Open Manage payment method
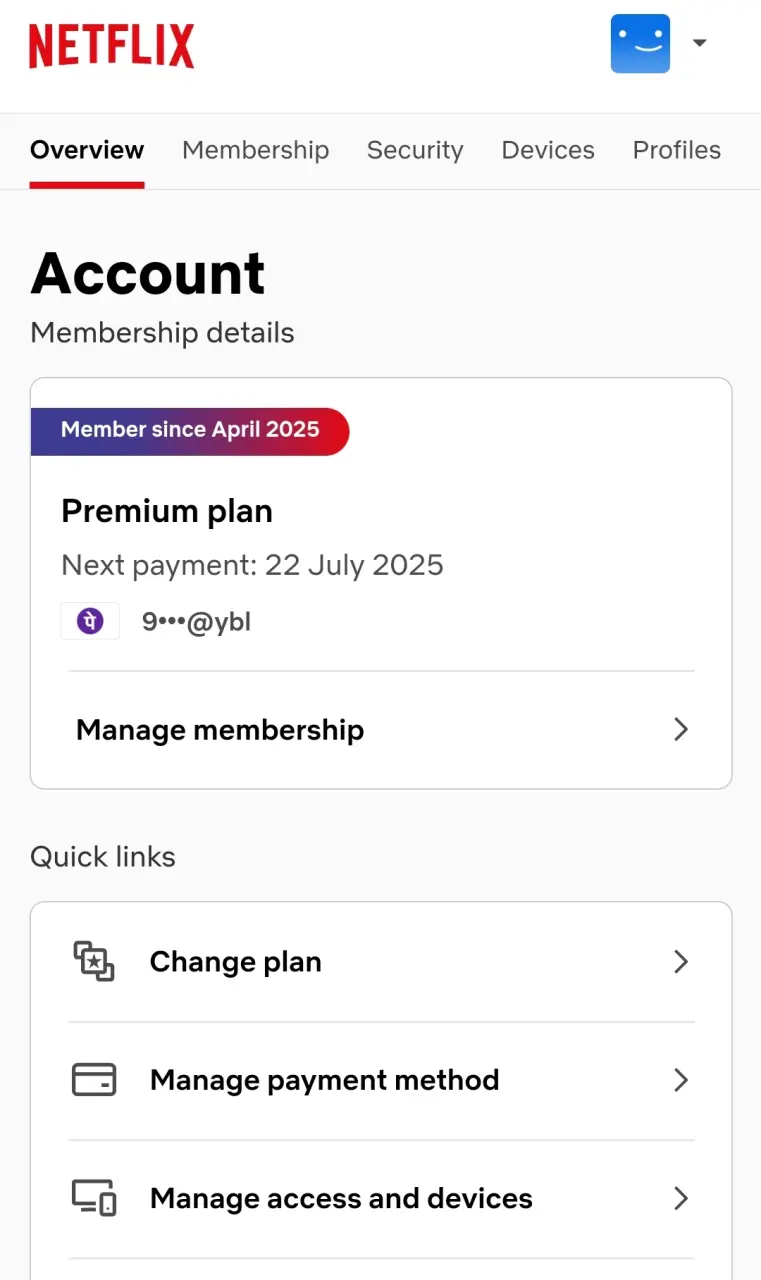 (381, 1080)
